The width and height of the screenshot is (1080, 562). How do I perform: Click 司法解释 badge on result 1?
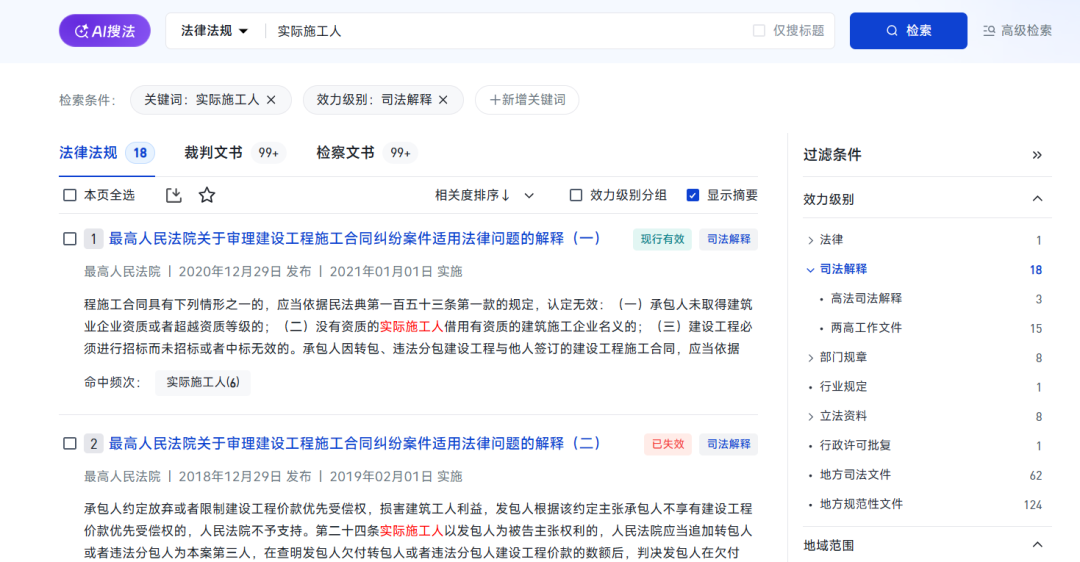(x=729, y=239)
